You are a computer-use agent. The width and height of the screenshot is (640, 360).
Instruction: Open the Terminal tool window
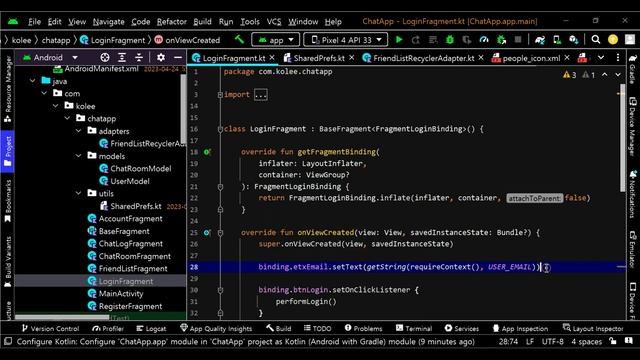[x=414, y=328]
